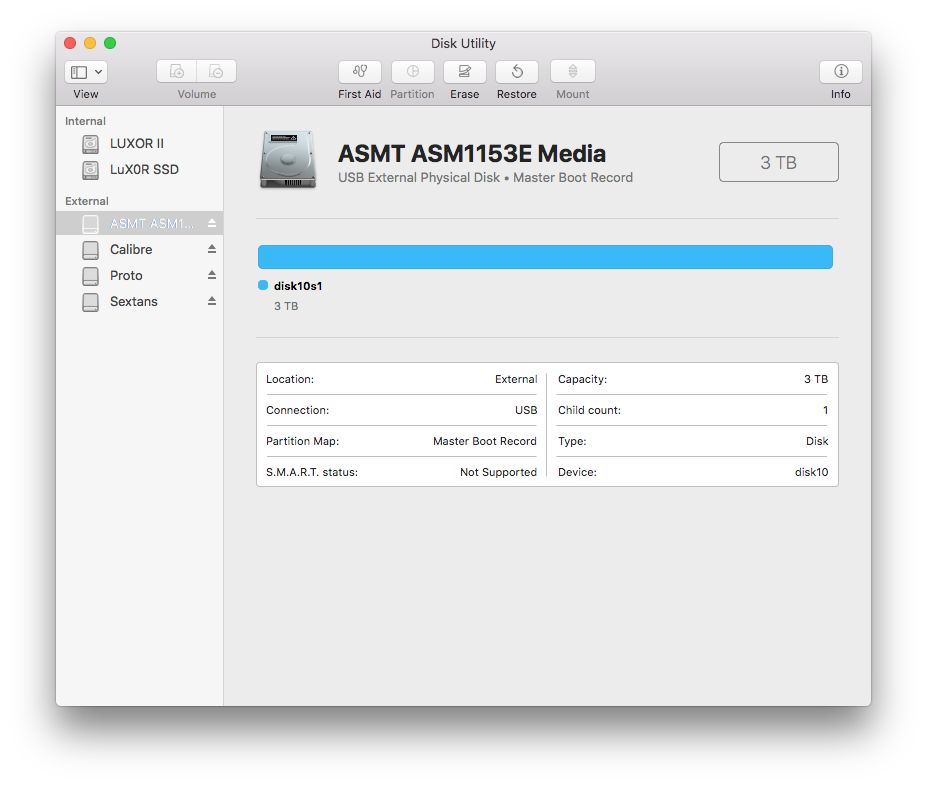Eject the ASMT ASM1 disk
The width and height of the screenshot is (927, 786).
[212, 223]
